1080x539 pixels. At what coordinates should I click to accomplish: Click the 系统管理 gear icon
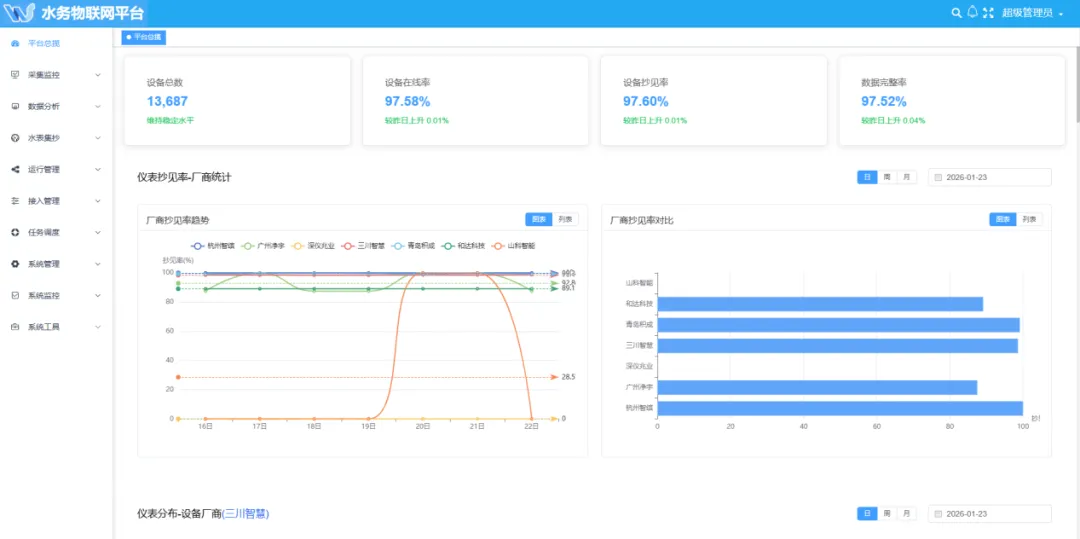(x=15, y=264)
